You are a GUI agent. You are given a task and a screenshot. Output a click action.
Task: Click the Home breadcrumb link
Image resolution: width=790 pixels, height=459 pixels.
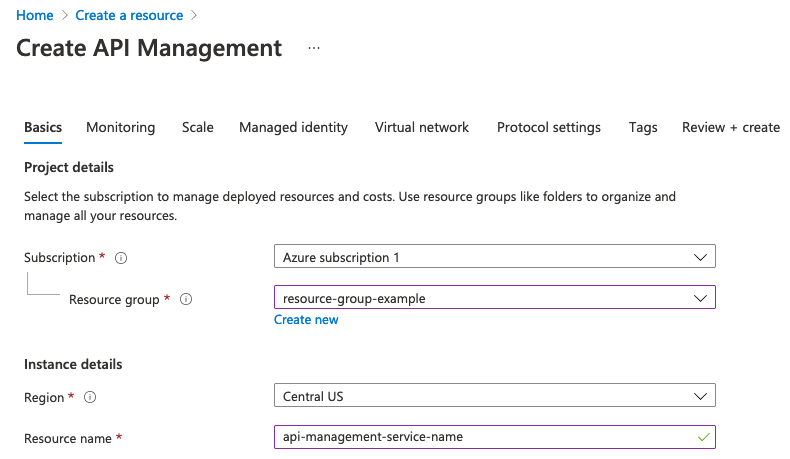(35, 15)
